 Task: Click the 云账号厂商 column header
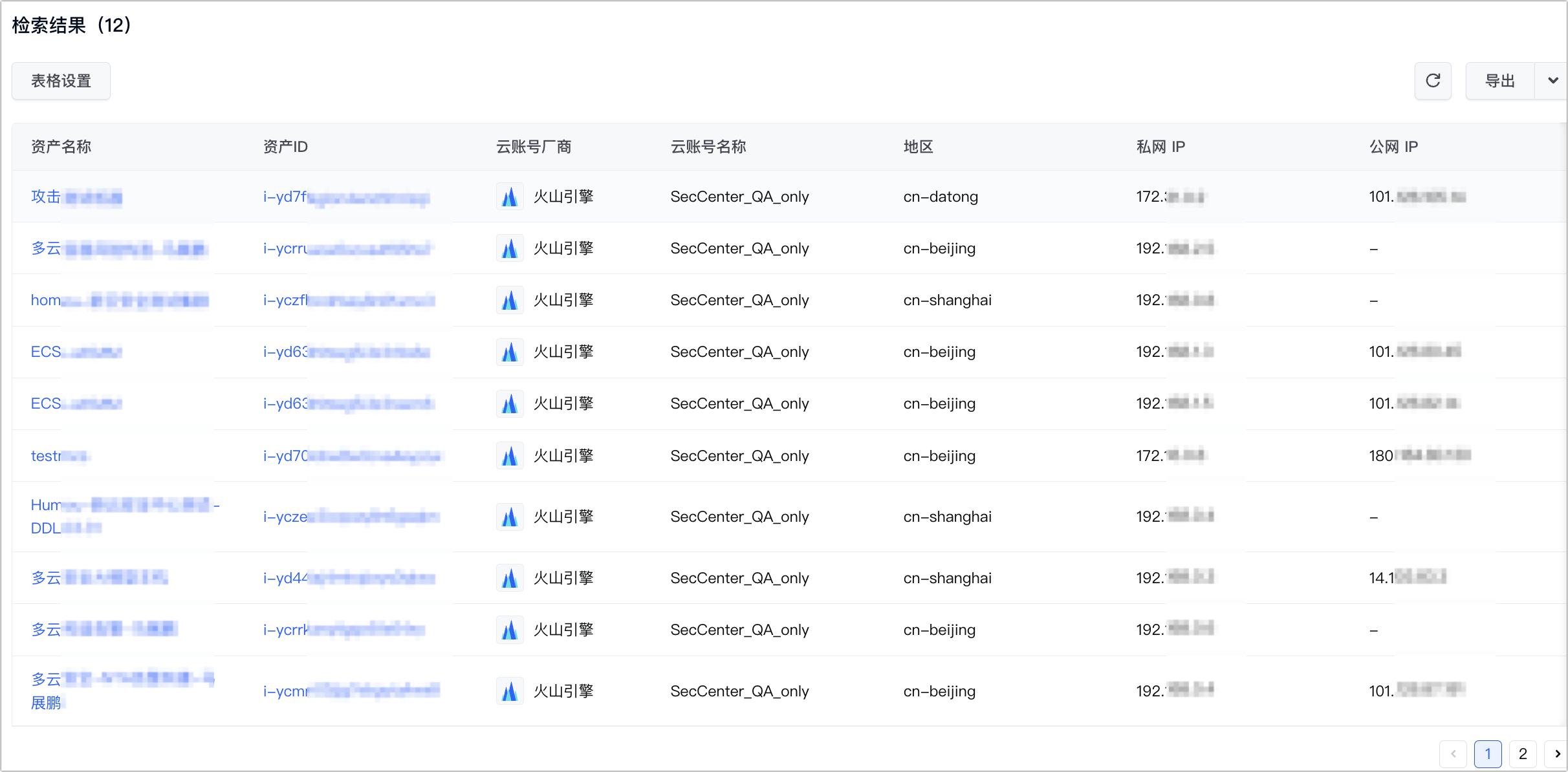coord(534,147)
